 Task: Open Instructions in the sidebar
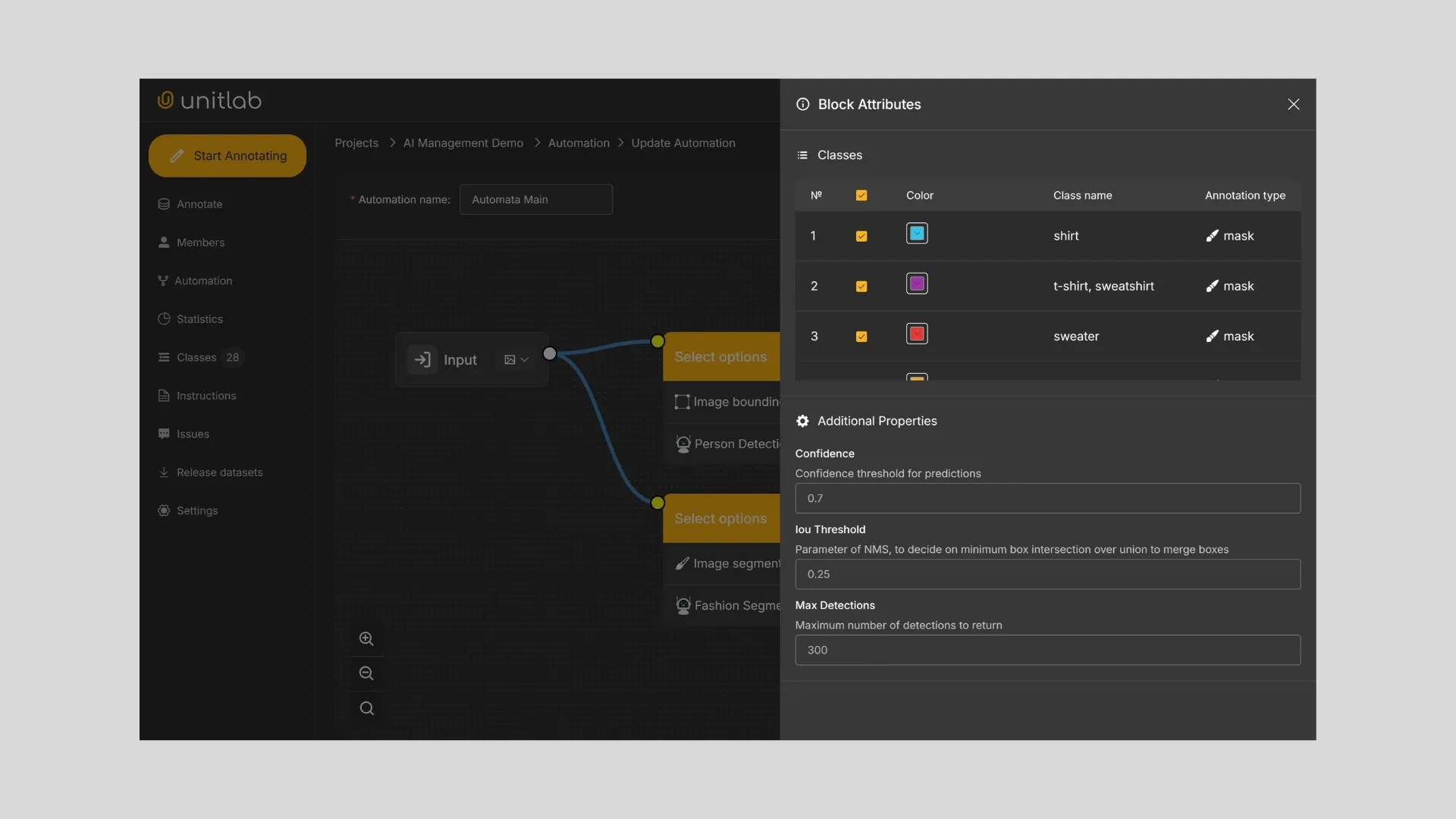tap(205, 395)
